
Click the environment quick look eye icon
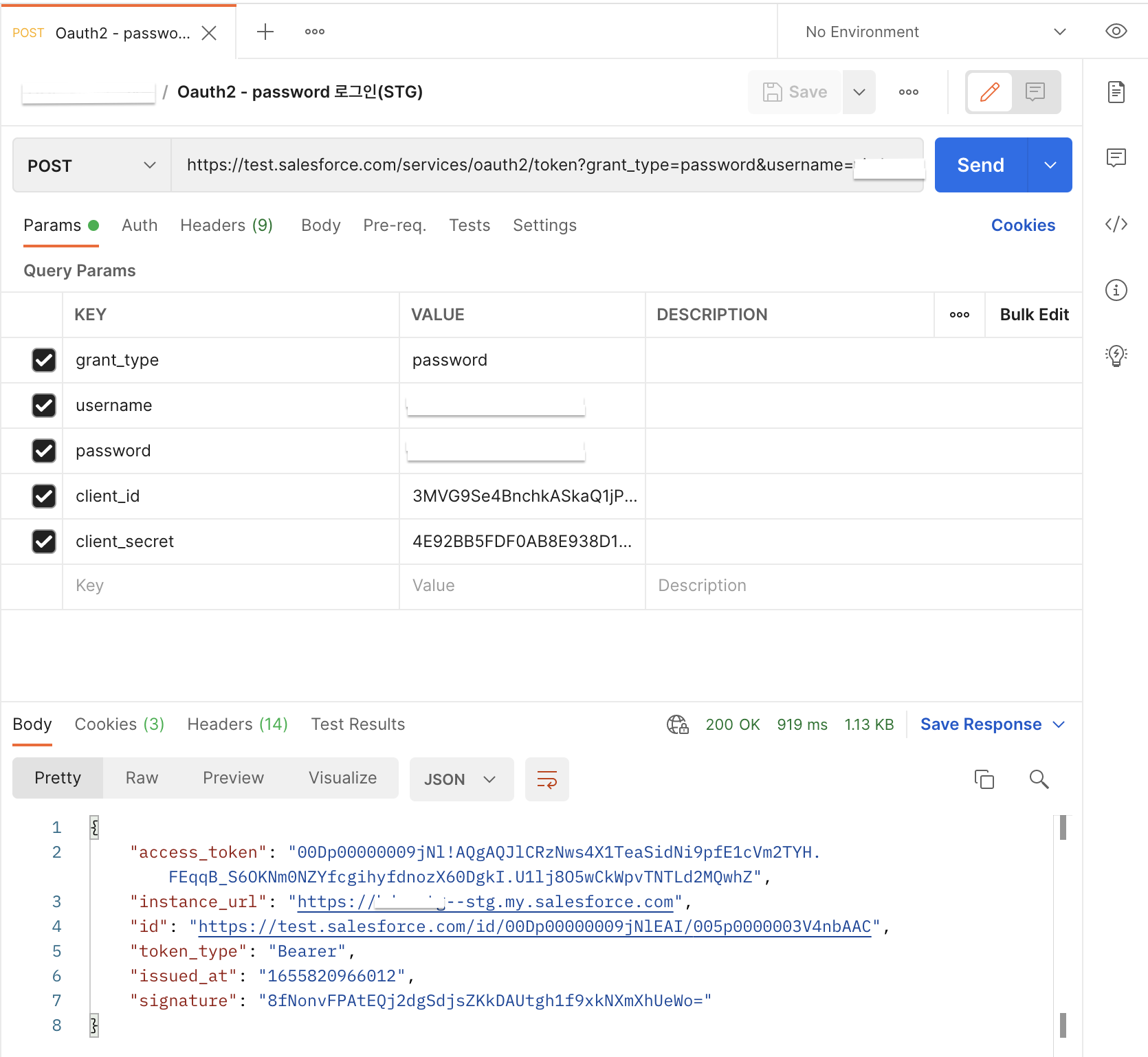point(1116,32)
